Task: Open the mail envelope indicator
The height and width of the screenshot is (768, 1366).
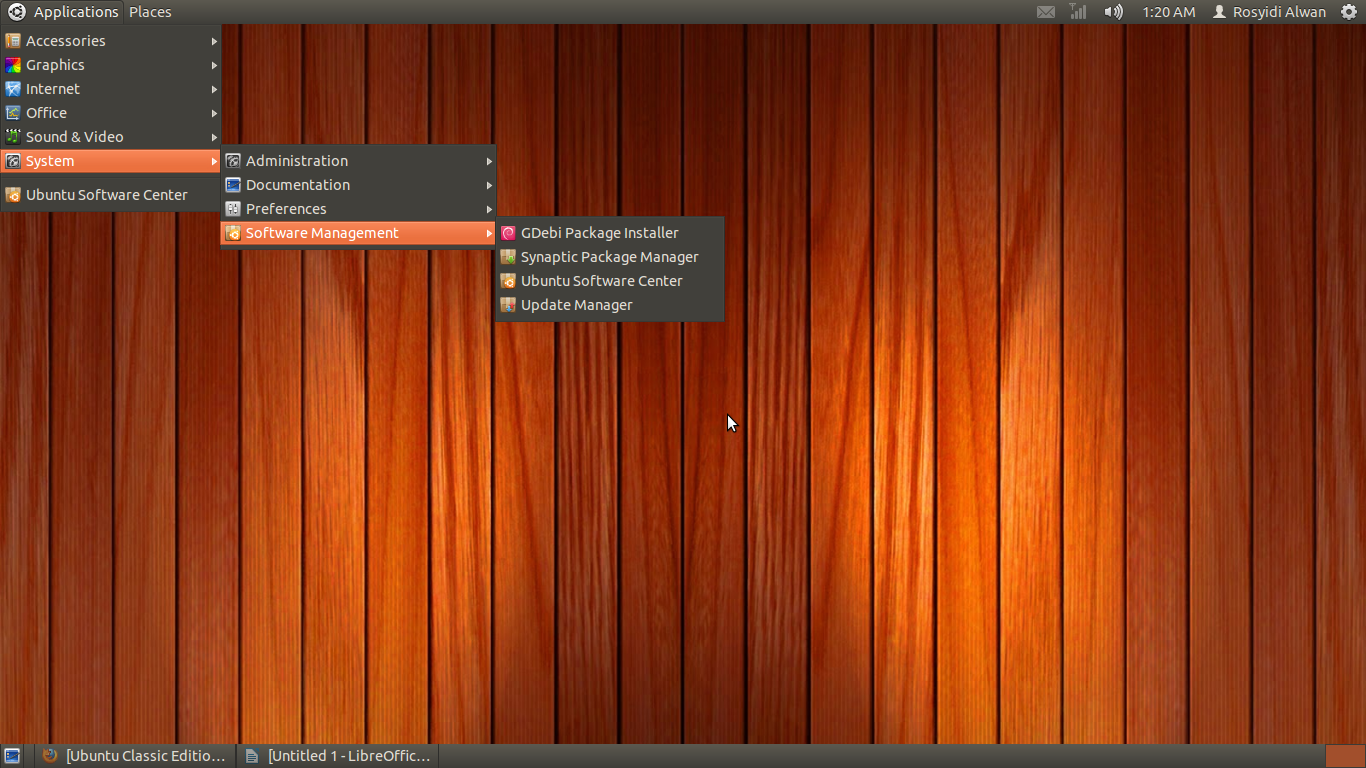Action: pyautogui.click(x=1046, y=12)
